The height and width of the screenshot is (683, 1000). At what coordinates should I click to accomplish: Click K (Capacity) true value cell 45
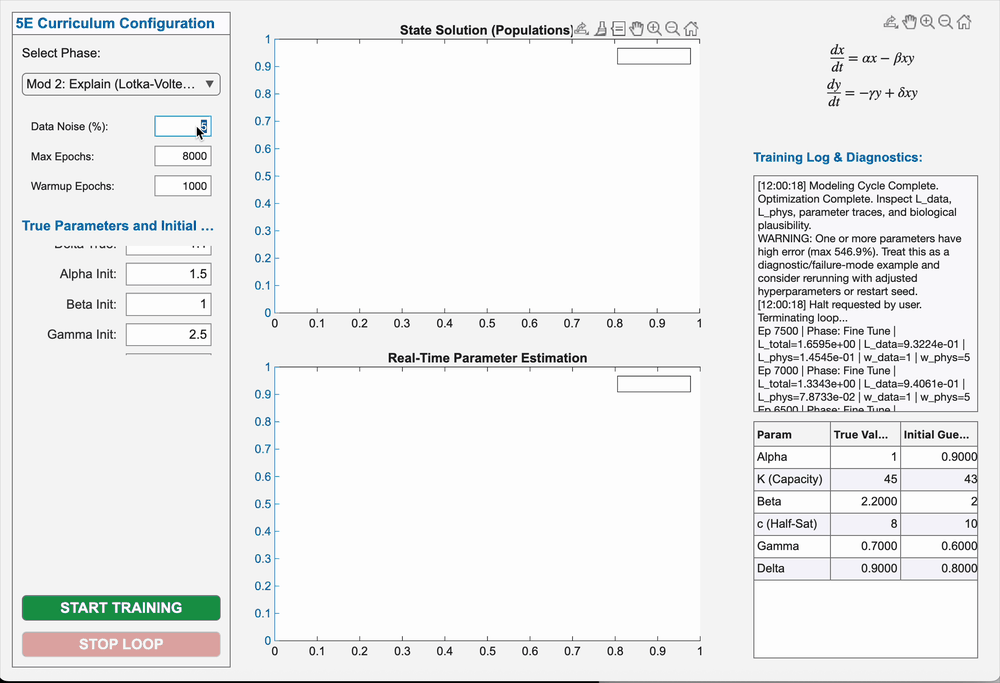click(865, 479)
